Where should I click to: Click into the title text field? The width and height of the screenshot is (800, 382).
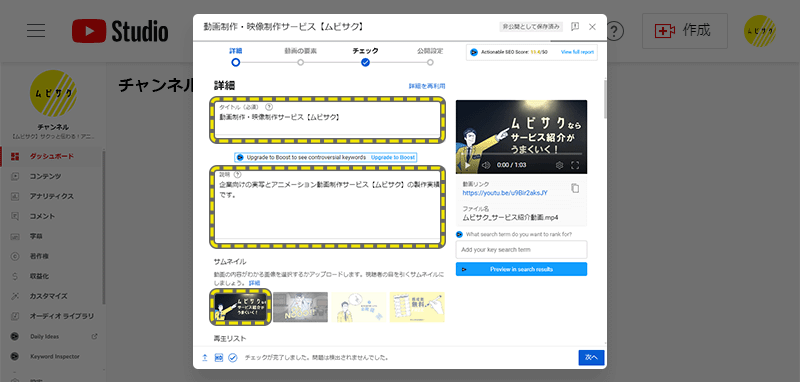click(327, 120)
